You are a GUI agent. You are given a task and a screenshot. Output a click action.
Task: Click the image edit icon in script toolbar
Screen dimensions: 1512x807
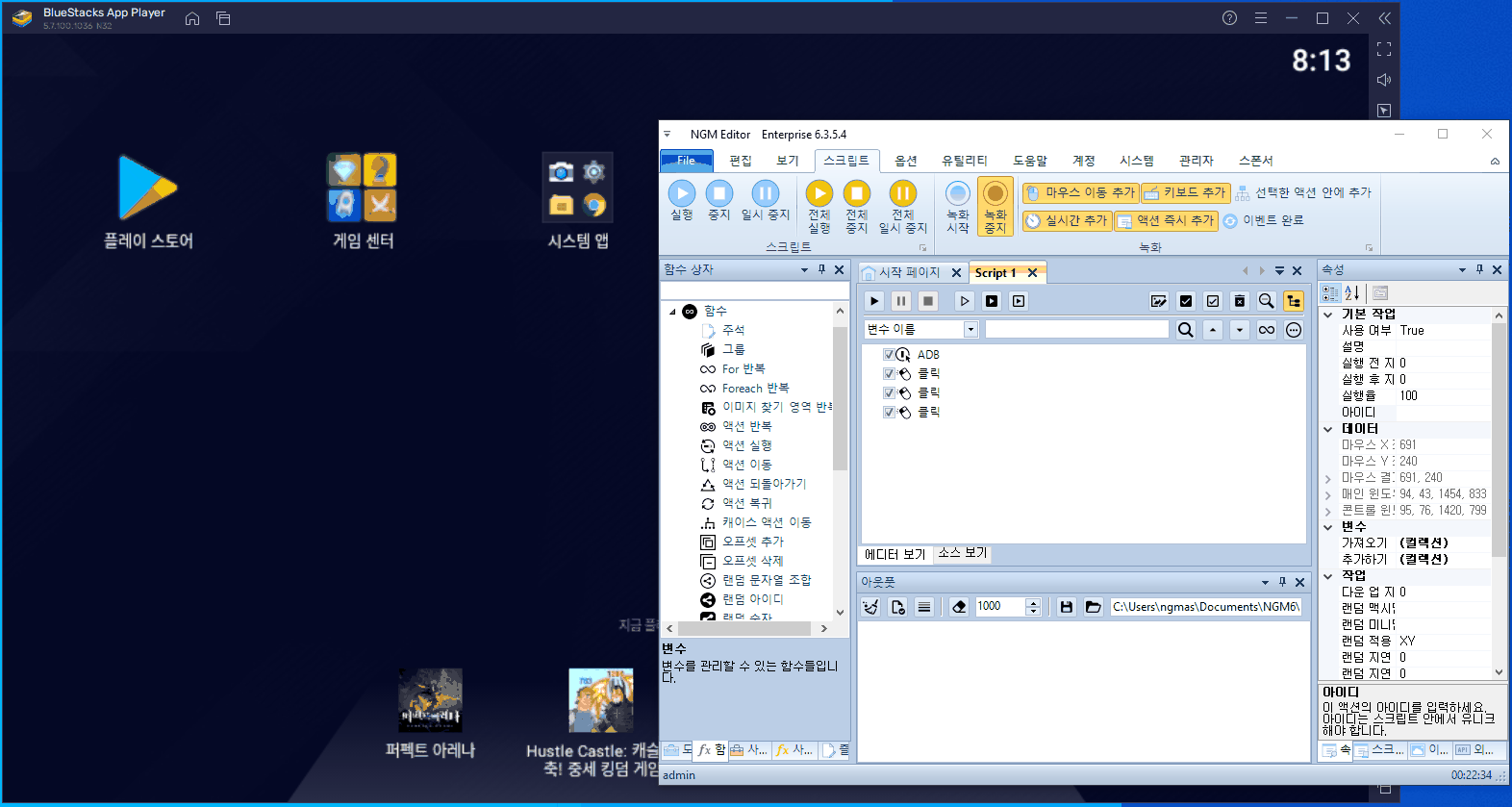tap(1159, 301)
